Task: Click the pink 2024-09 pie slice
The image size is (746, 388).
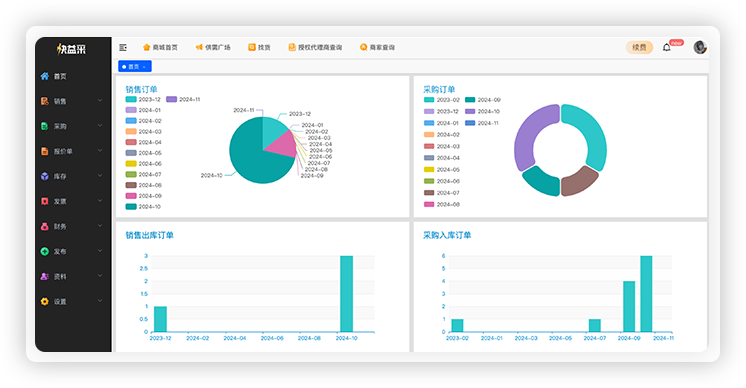Action: (285, 144)
